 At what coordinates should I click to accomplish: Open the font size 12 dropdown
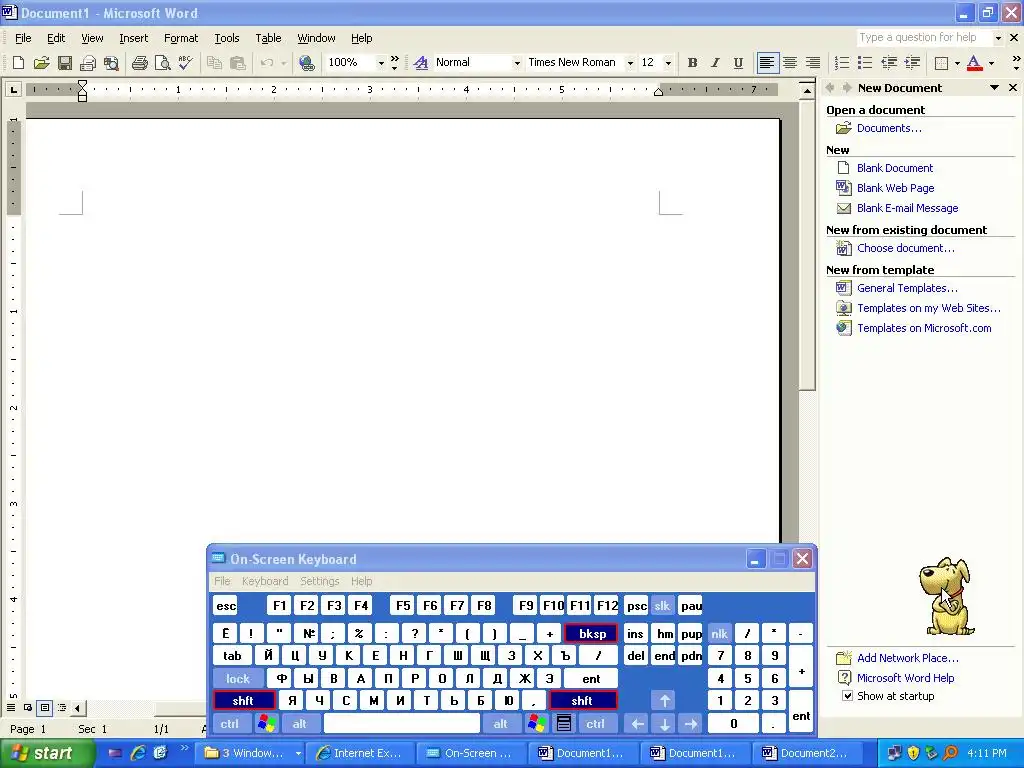[x=667, y=63]
